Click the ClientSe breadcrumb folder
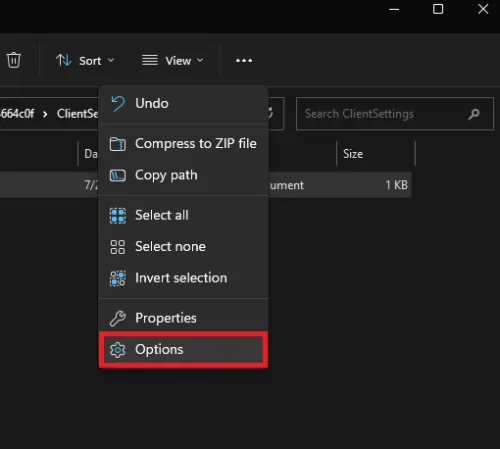This screenshot has width=500, height=449. pyautogui.click(x=78, y=114)
